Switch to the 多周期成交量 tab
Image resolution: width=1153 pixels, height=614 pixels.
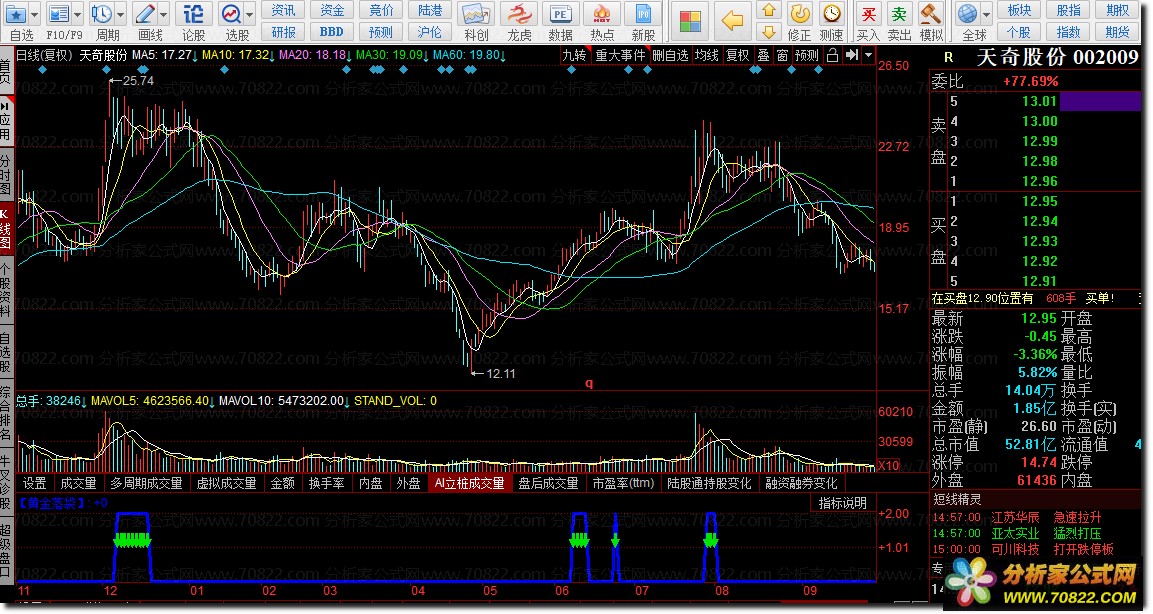click(x=146, y=483)
